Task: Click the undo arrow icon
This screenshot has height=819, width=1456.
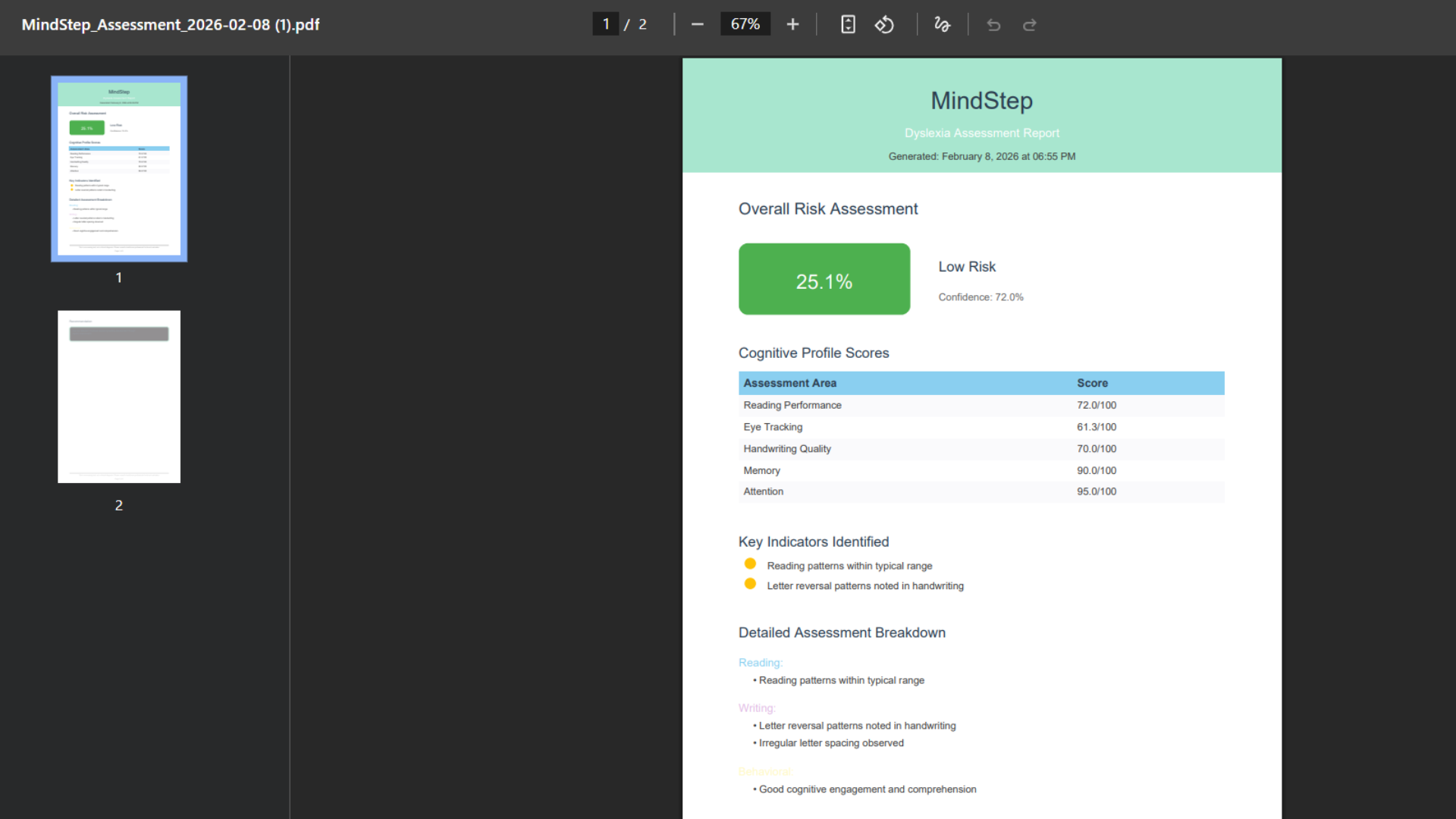Action: click(x=993, y=25)
